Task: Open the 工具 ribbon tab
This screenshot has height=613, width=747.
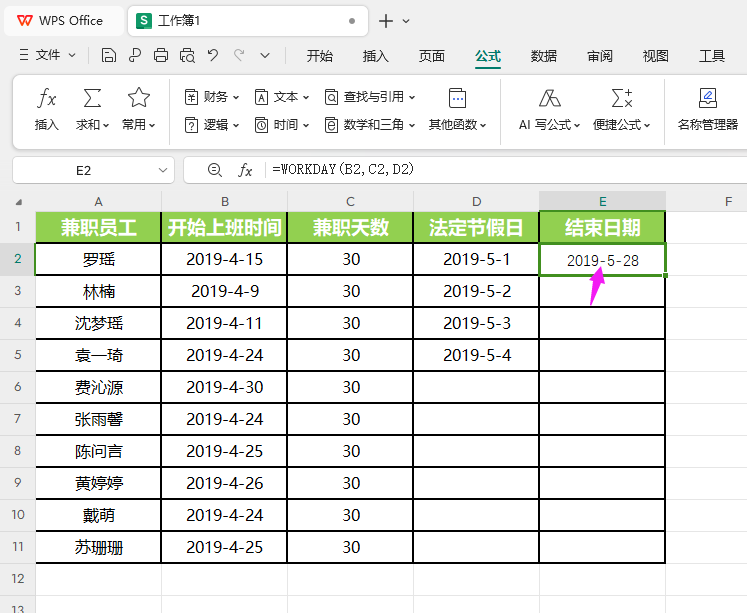Action: (712, 56)
